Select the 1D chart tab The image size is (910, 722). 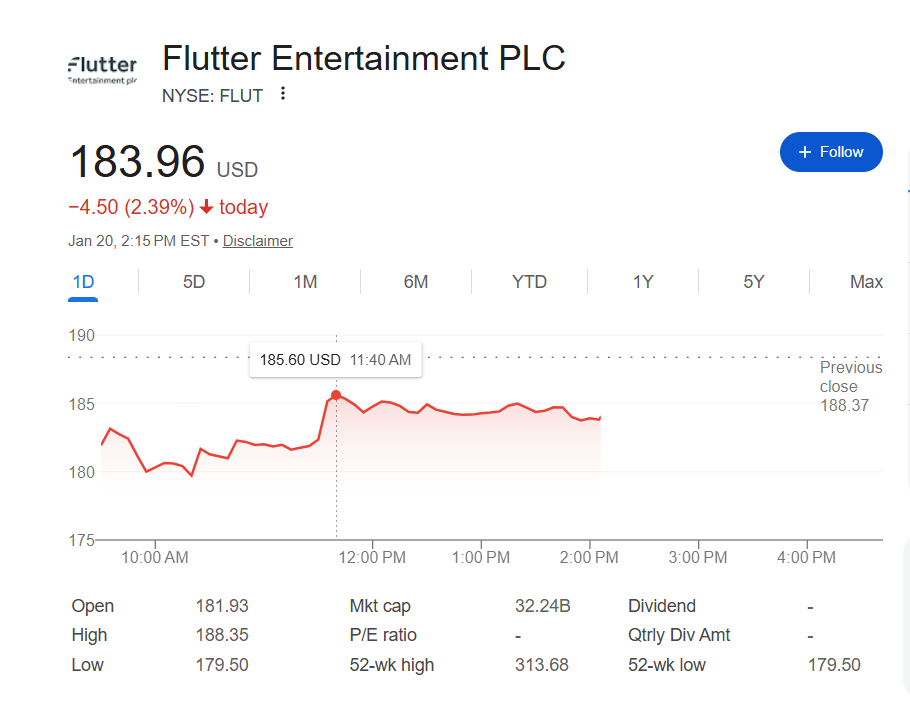pos(83,282)
